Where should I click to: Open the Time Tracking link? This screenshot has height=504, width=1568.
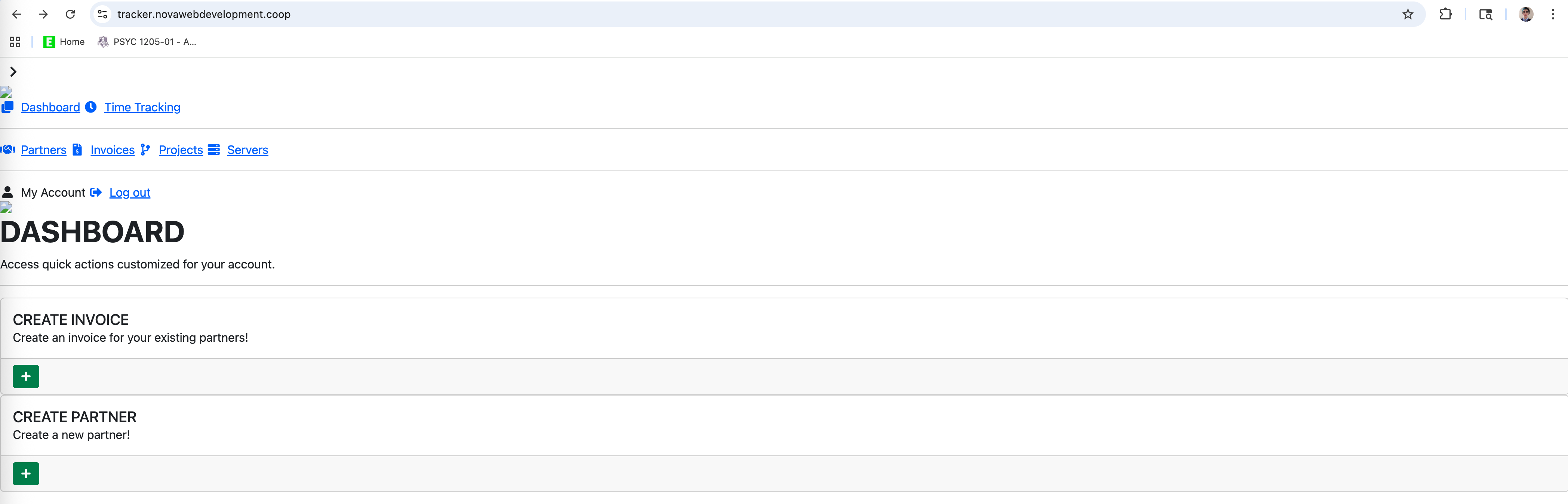click(x=142, y=108)
